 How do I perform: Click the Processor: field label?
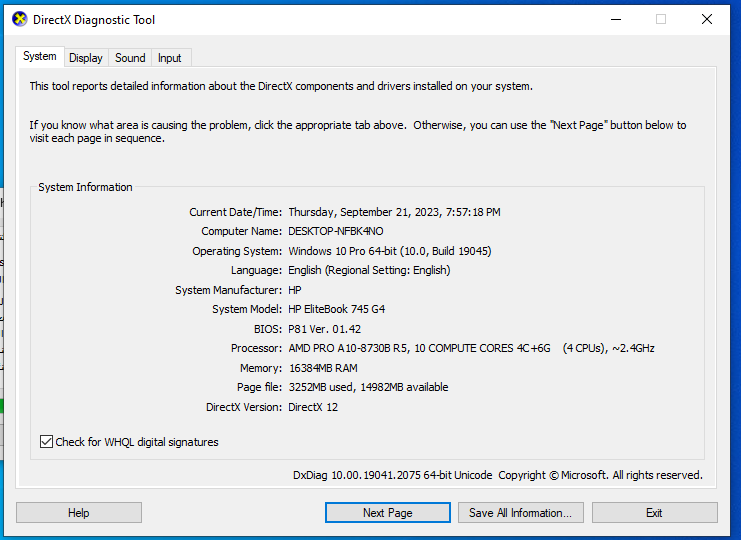pos(256,348)
